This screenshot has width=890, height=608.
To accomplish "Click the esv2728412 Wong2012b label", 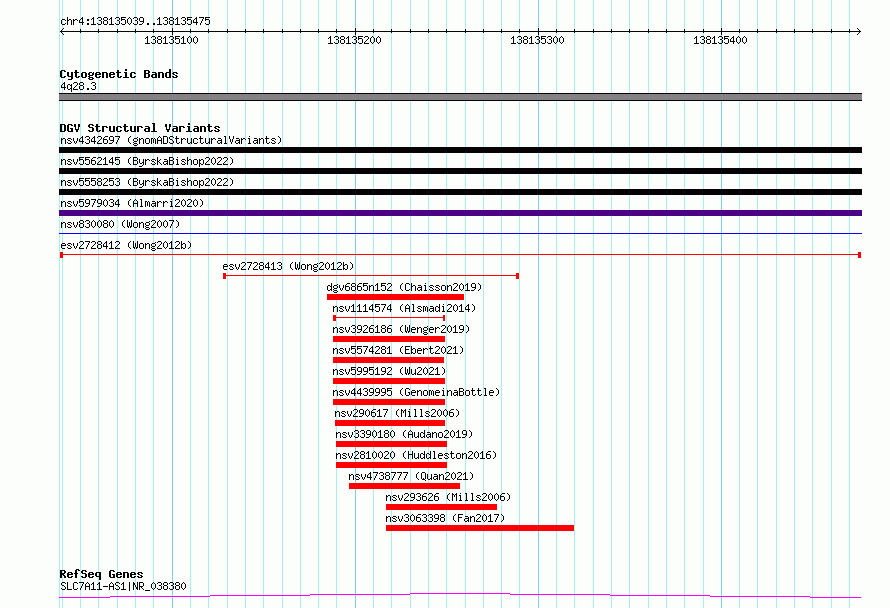I will (126, 245).
